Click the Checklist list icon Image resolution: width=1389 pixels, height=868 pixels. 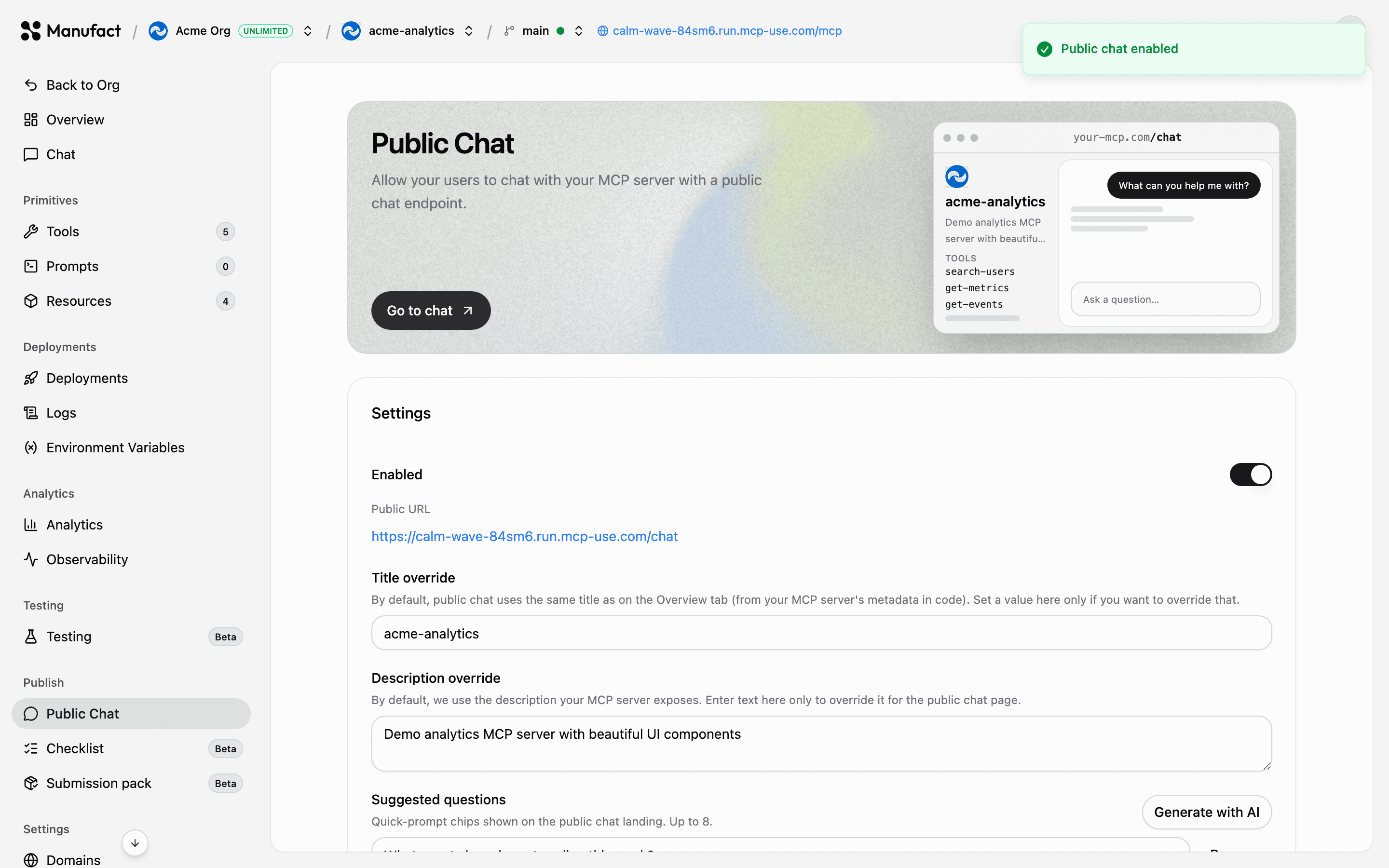pos(31,748)
